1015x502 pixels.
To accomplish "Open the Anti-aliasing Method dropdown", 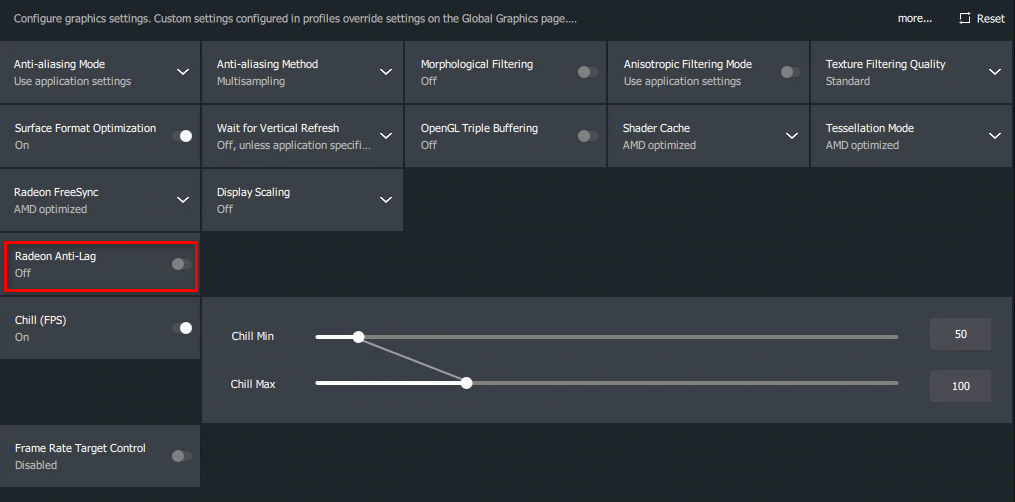I will [386, 72].
